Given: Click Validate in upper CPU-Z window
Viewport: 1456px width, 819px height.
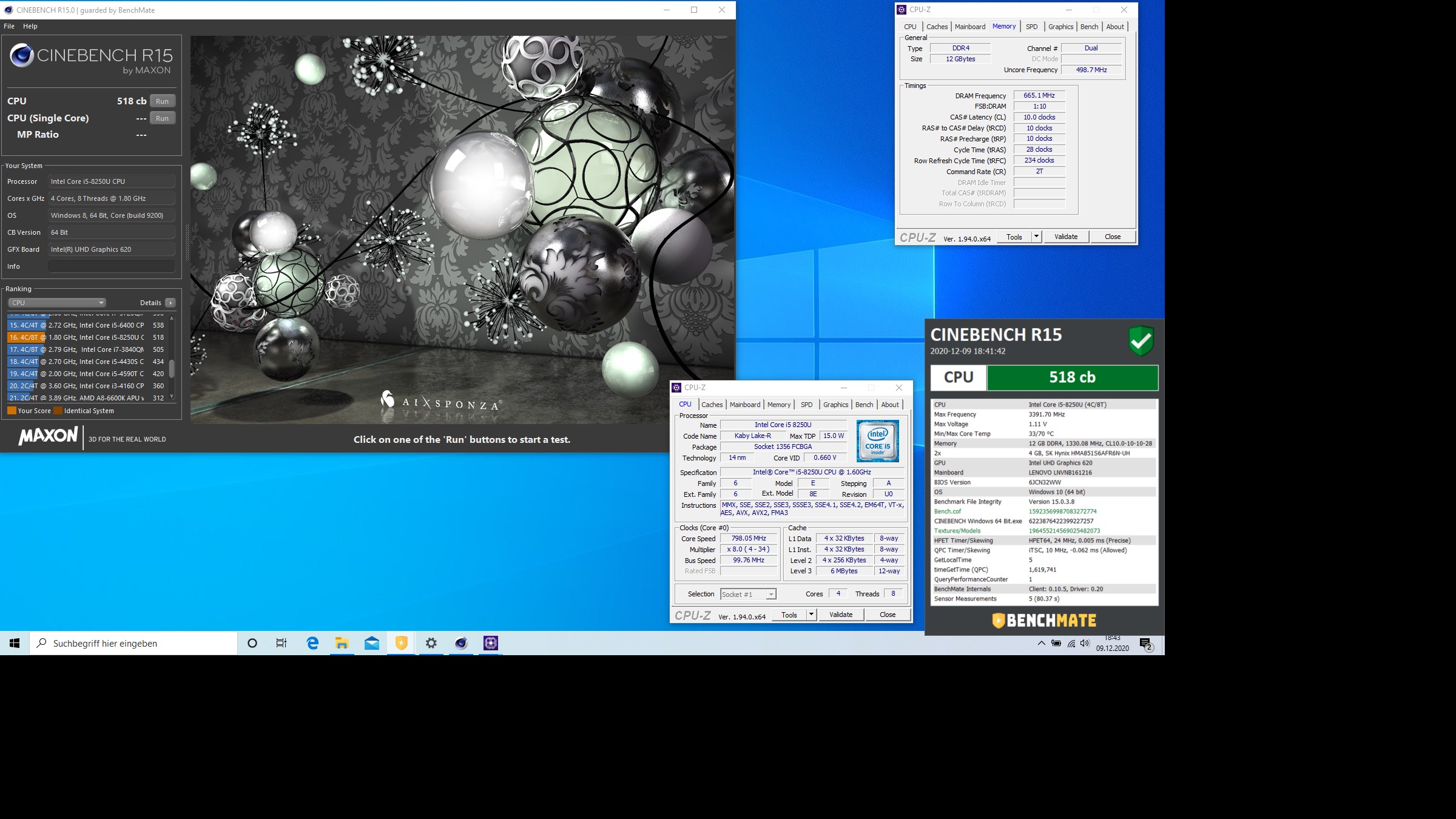Looking at the screenshot, I should 1066,237.
